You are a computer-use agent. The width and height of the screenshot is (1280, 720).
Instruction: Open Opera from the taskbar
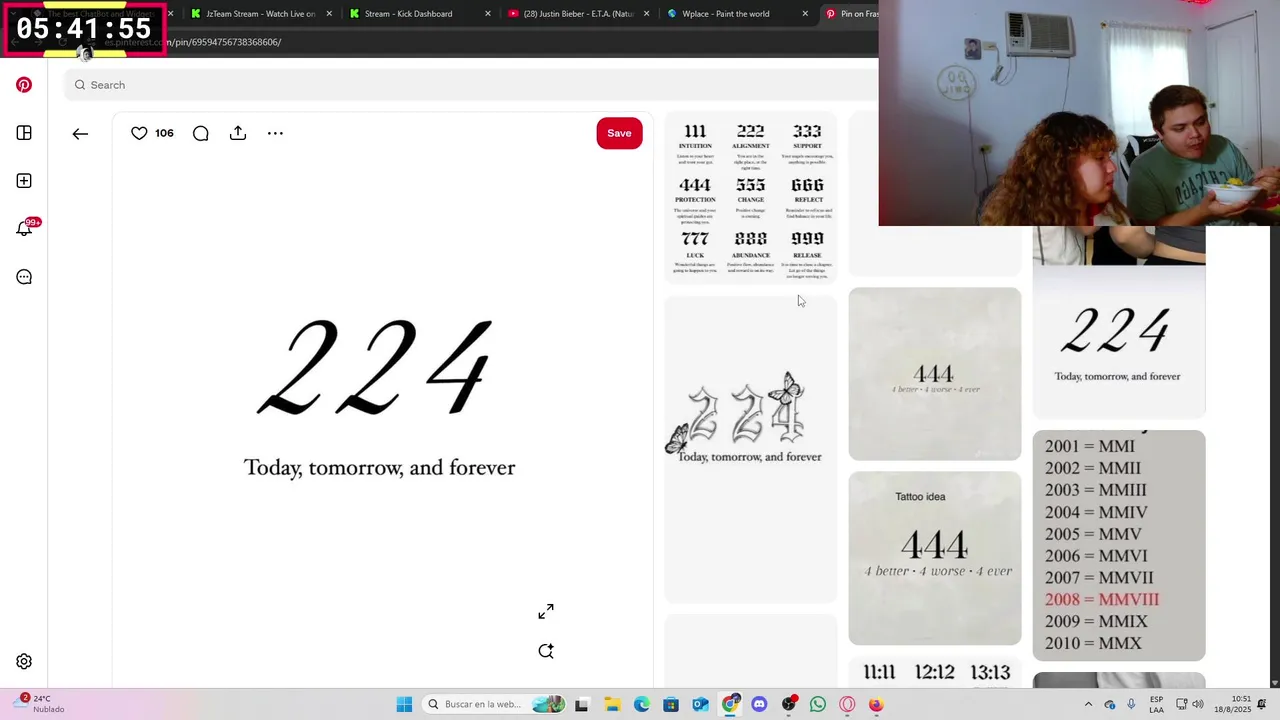(x=847, y=704)
